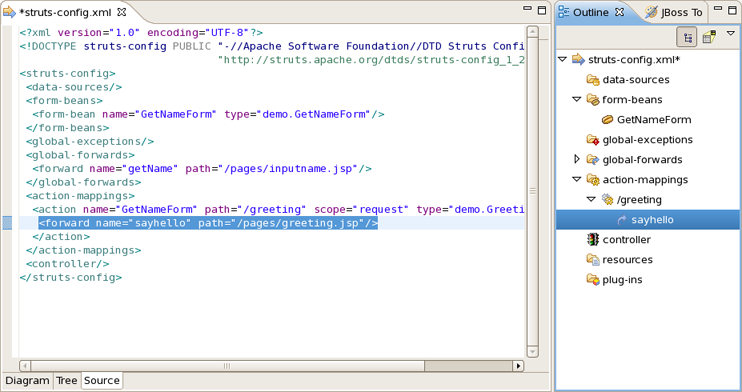The width and height of the screenshot is (742, 392).
Task: Collapse the /greeting action node
Action: pos(591,199)
